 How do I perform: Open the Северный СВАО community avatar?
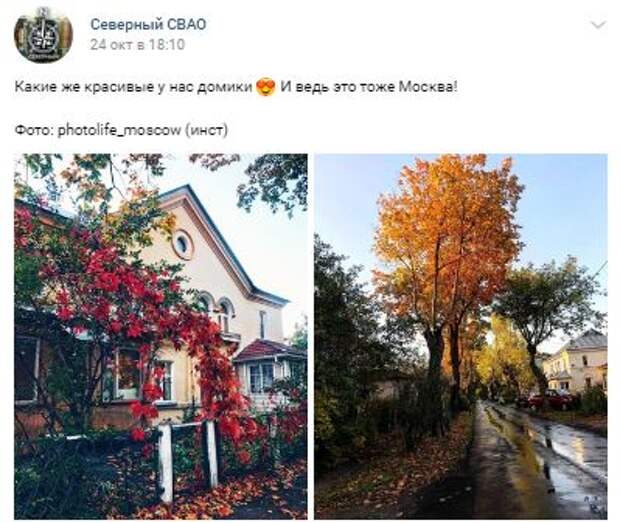pos(43,34)
